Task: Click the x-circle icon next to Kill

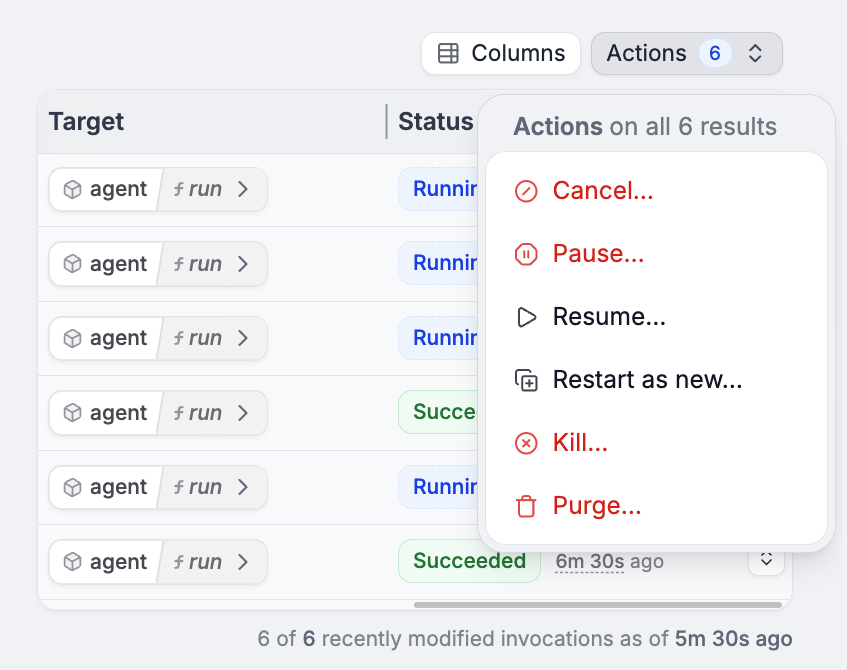Action: click(x=526, y=442)
